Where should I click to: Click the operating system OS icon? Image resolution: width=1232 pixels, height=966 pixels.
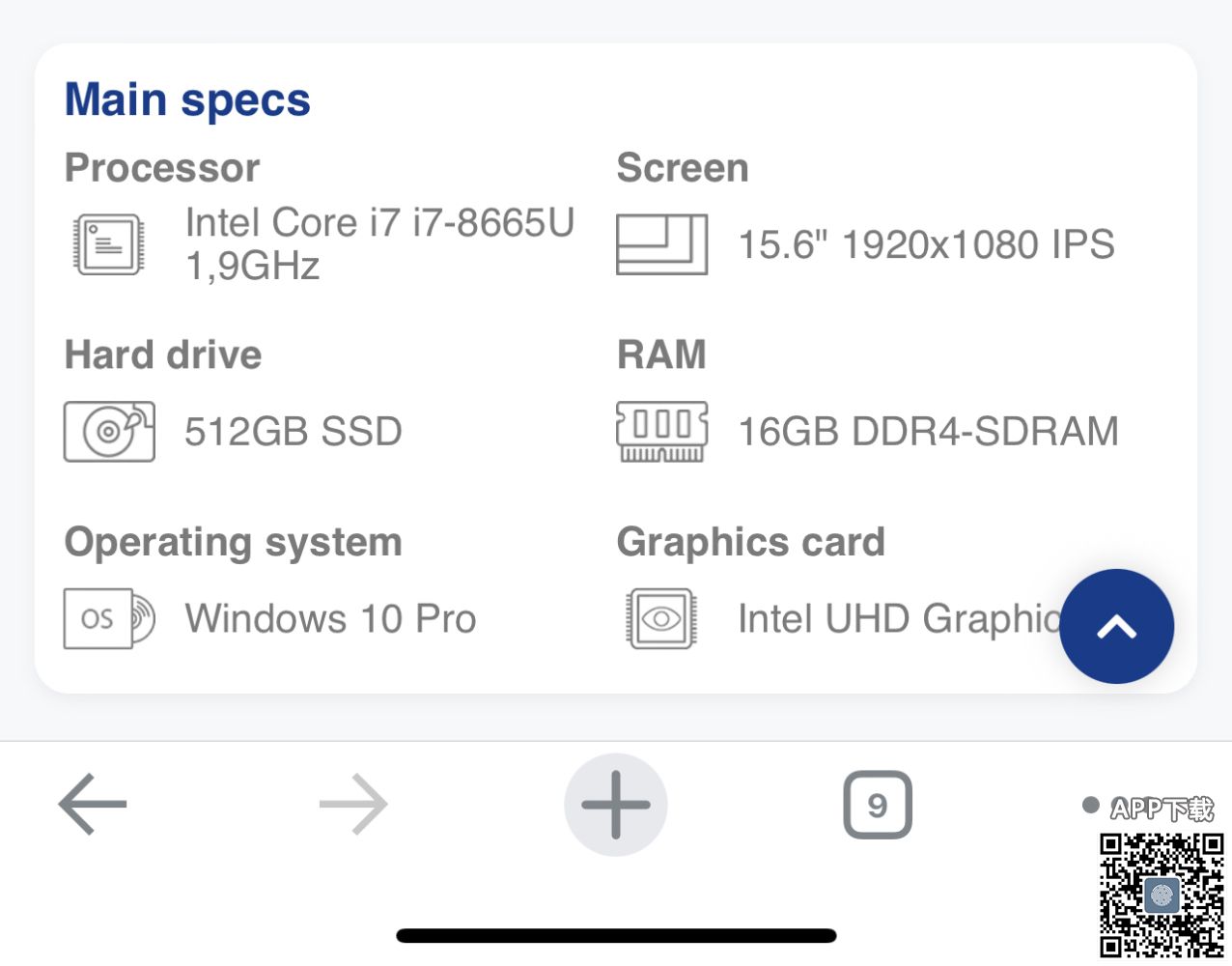(109, 618)
